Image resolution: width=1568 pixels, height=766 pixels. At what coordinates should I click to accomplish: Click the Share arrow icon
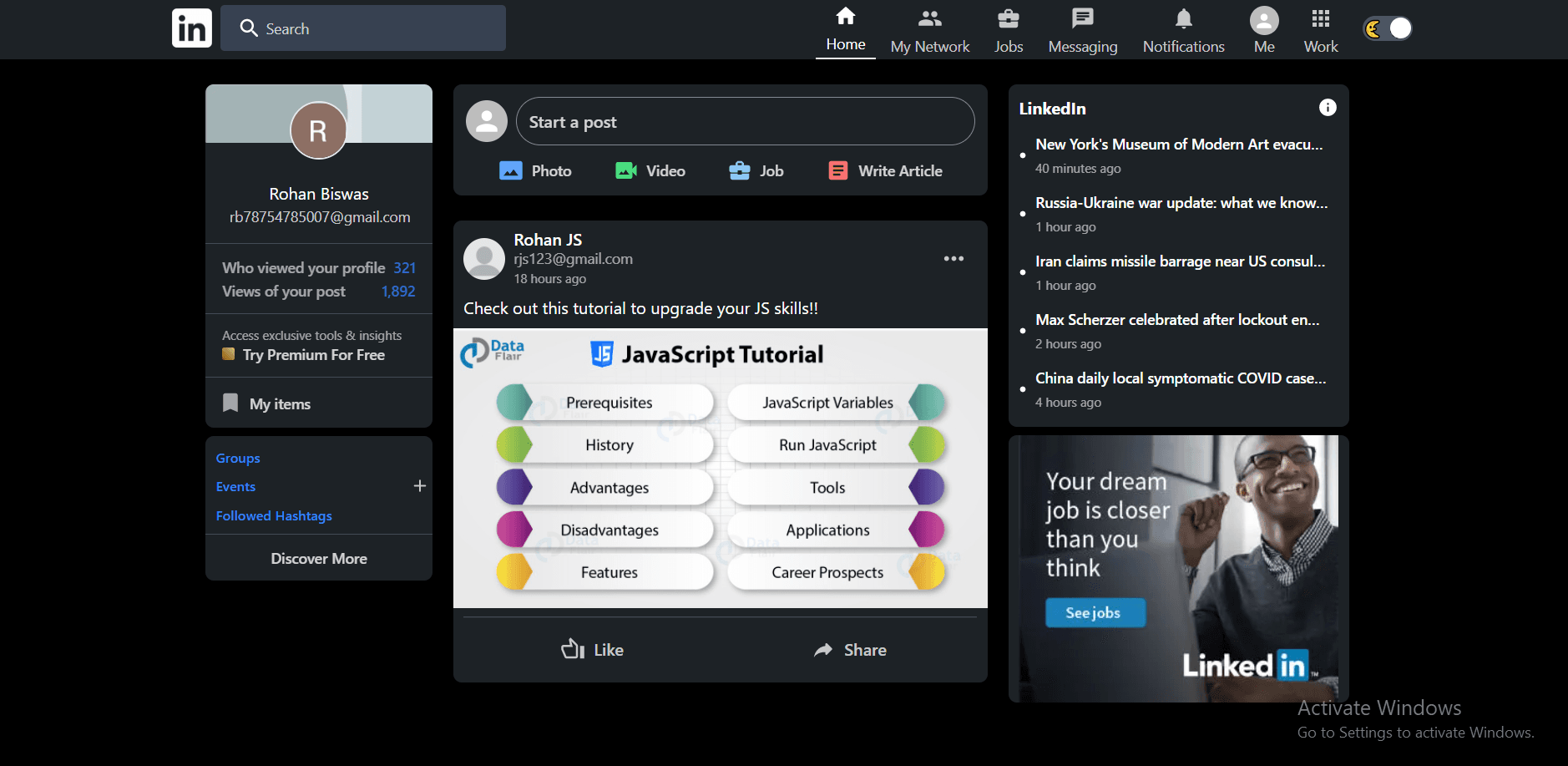[824, 650]
